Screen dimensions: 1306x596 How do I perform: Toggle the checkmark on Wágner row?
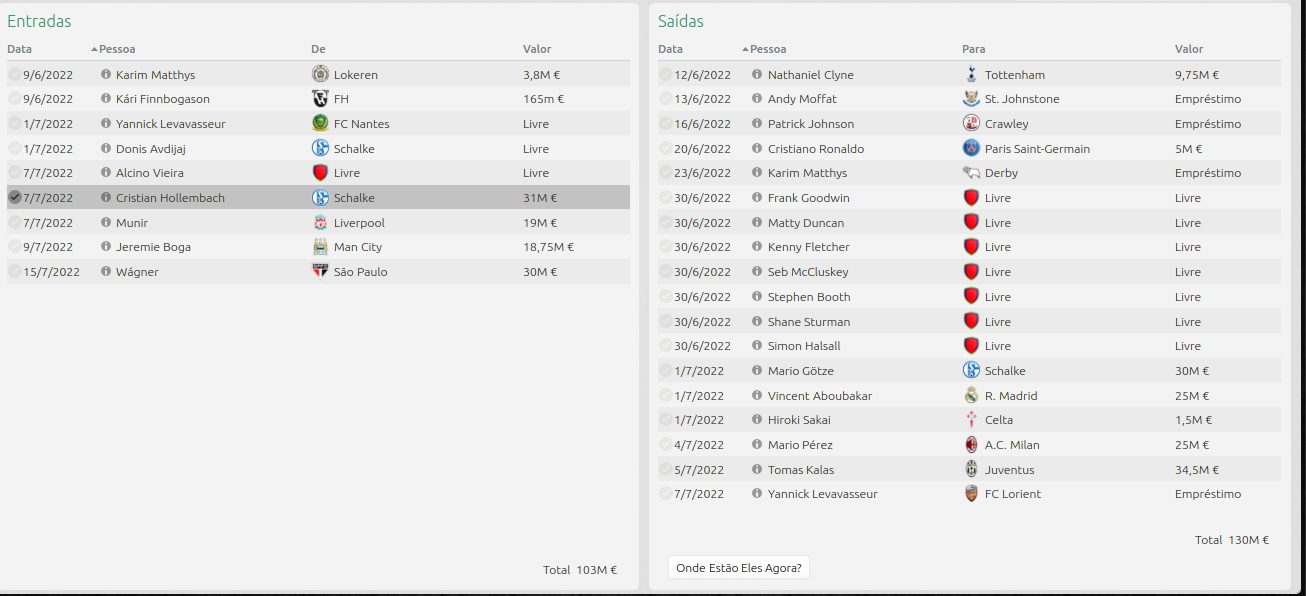tap(14, 272)
